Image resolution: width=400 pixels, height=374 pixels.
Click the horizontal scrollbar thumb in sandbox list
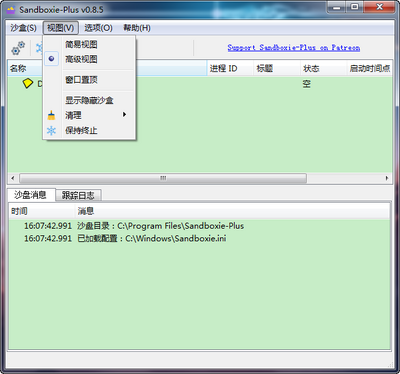point(163,178)
